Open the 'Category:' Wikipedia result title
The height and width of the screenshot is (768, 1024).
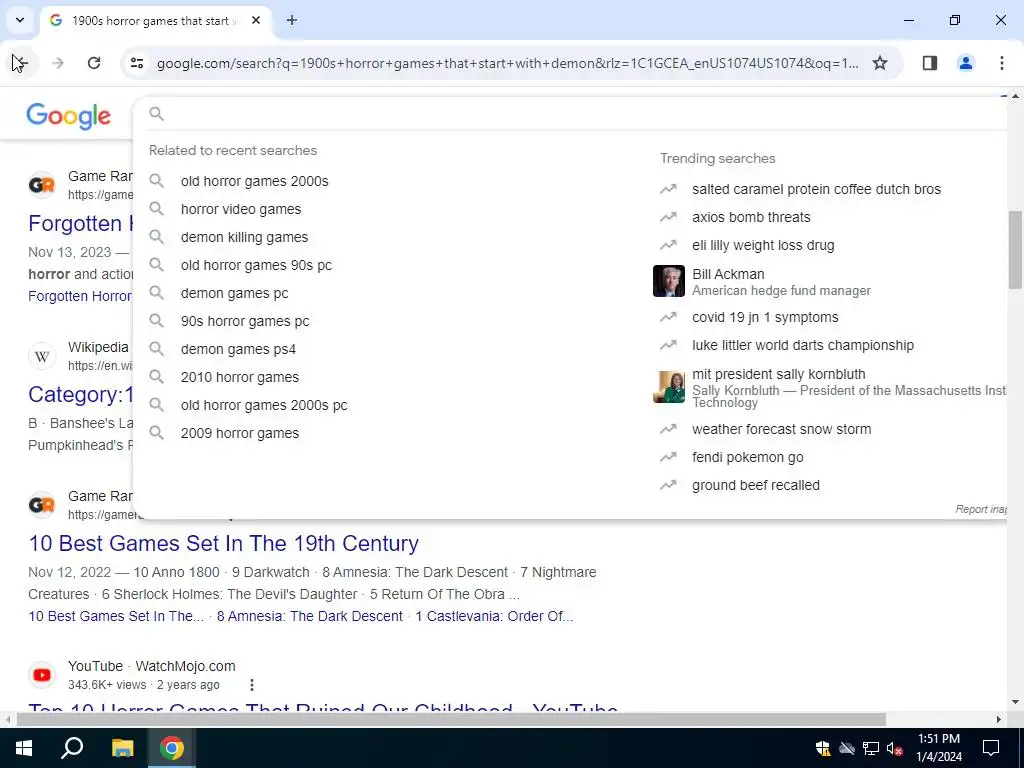80,394
